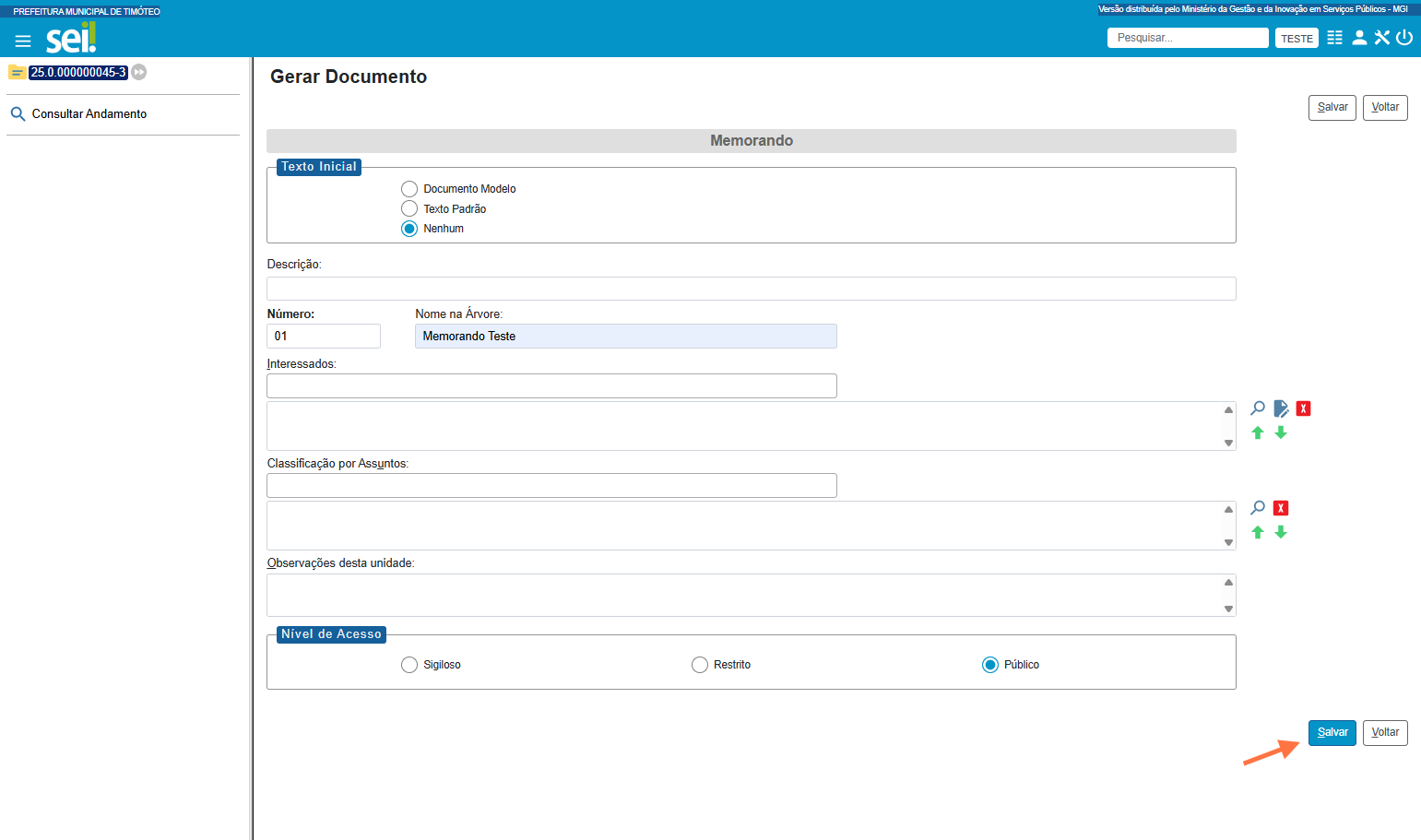This screenshot has width=1421, height=840.
Task: Open process control grid icon
Action: coord(1334,38)
